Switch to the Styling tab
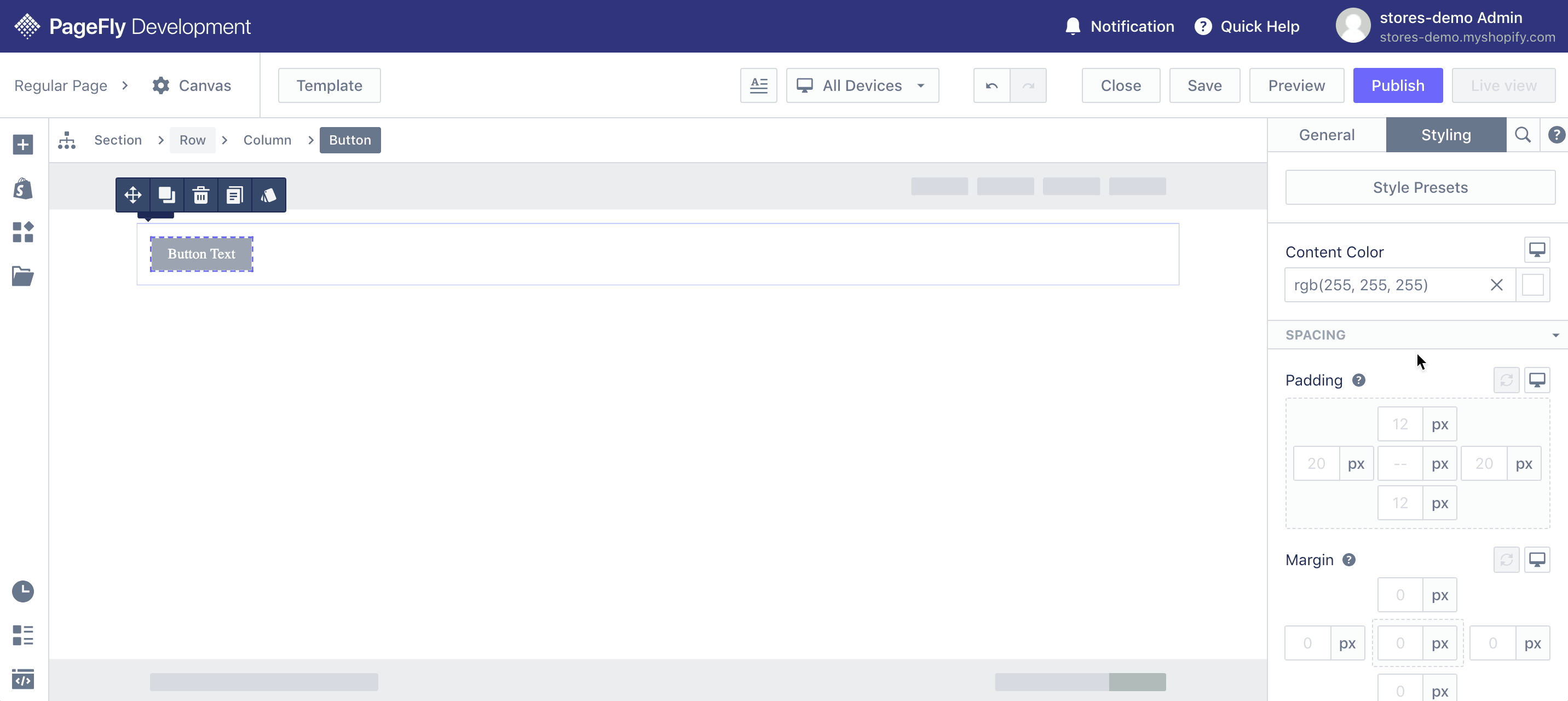Screen dimensions: 1568x701 pos(1446,135)
